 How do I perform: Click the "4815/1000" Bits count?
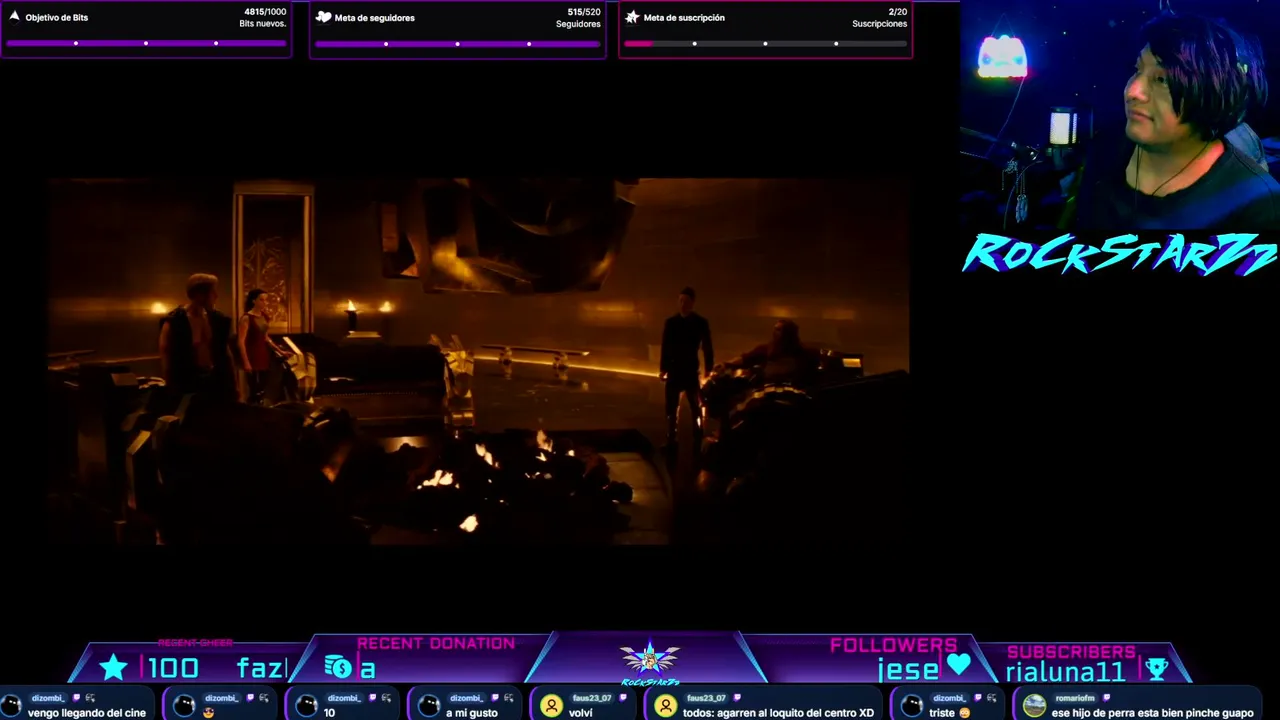click(265, 12)
